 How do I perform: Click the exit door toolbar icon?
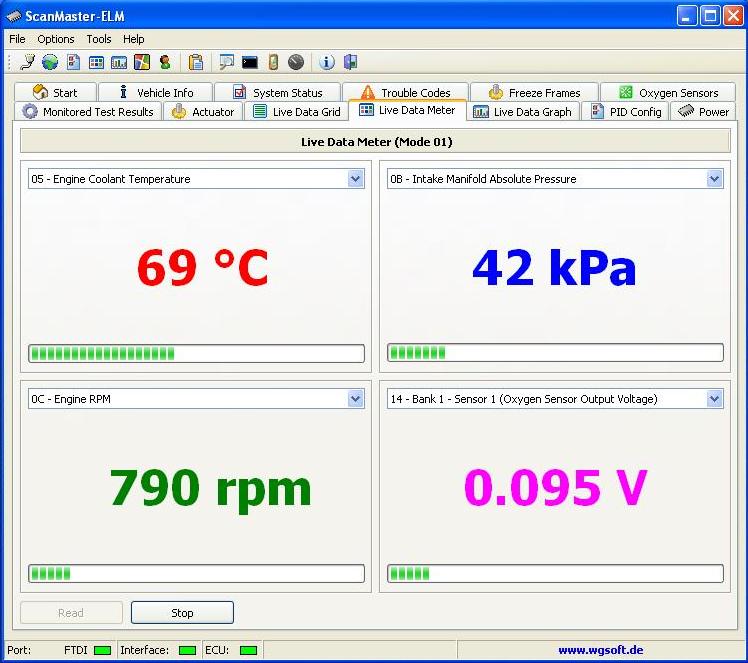[x=350, y=62]
